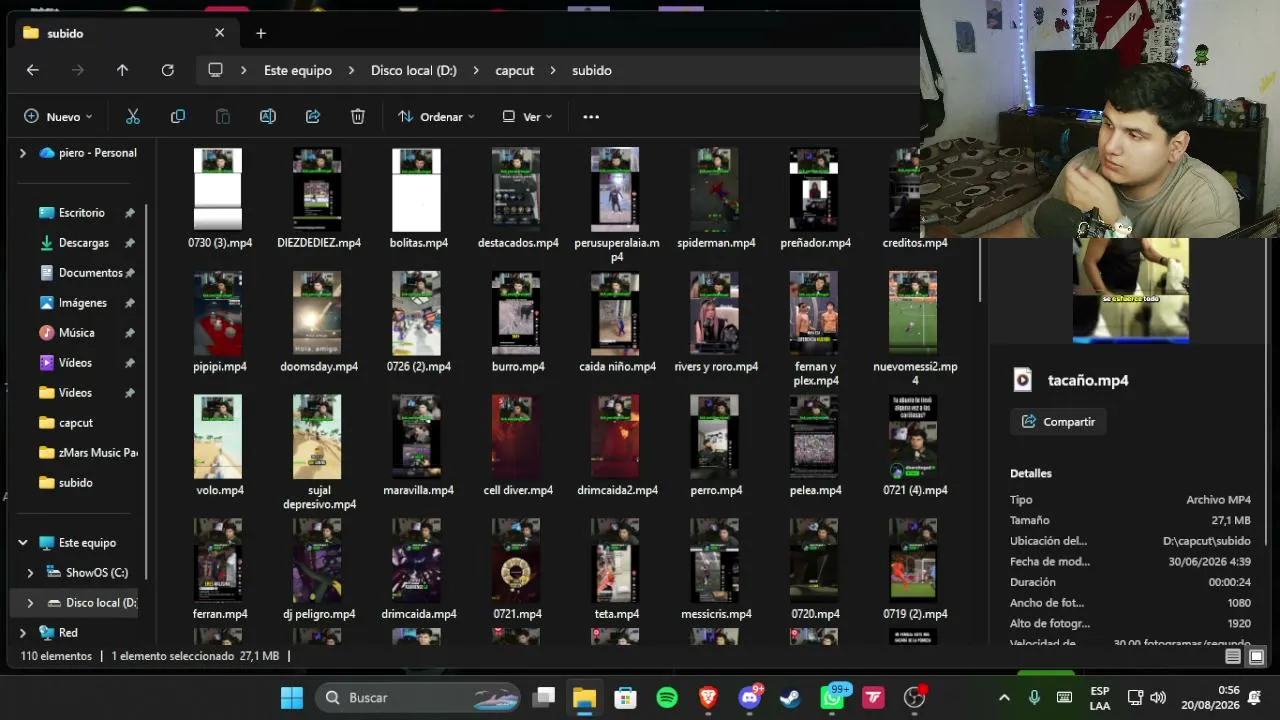Viewport: 1280px width, 720px height.
Task: Select the volo.mp4 video thumbnail
Action: [218, 437]
